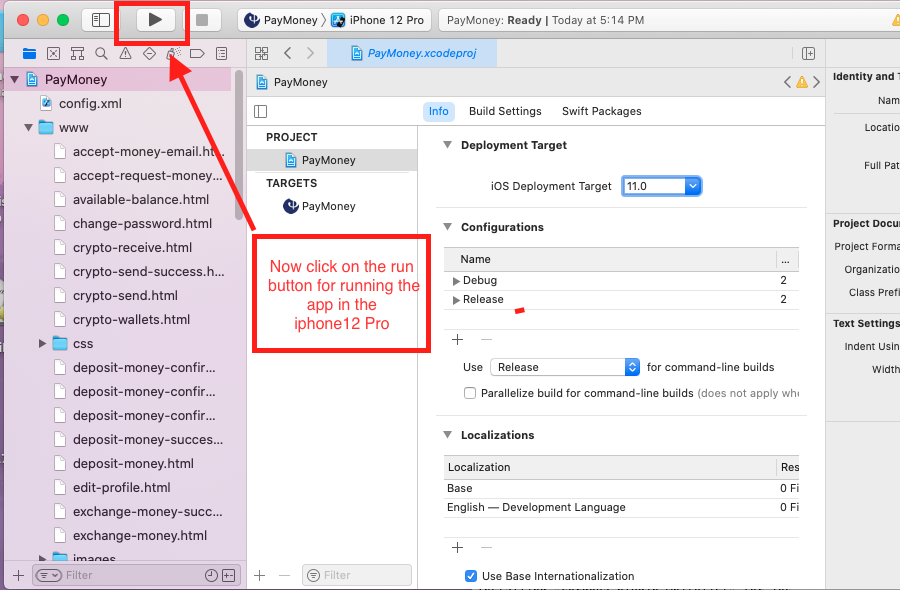Viewport: 900px width, 590px height.
Task: Expand the css folder
Action: 43,343
